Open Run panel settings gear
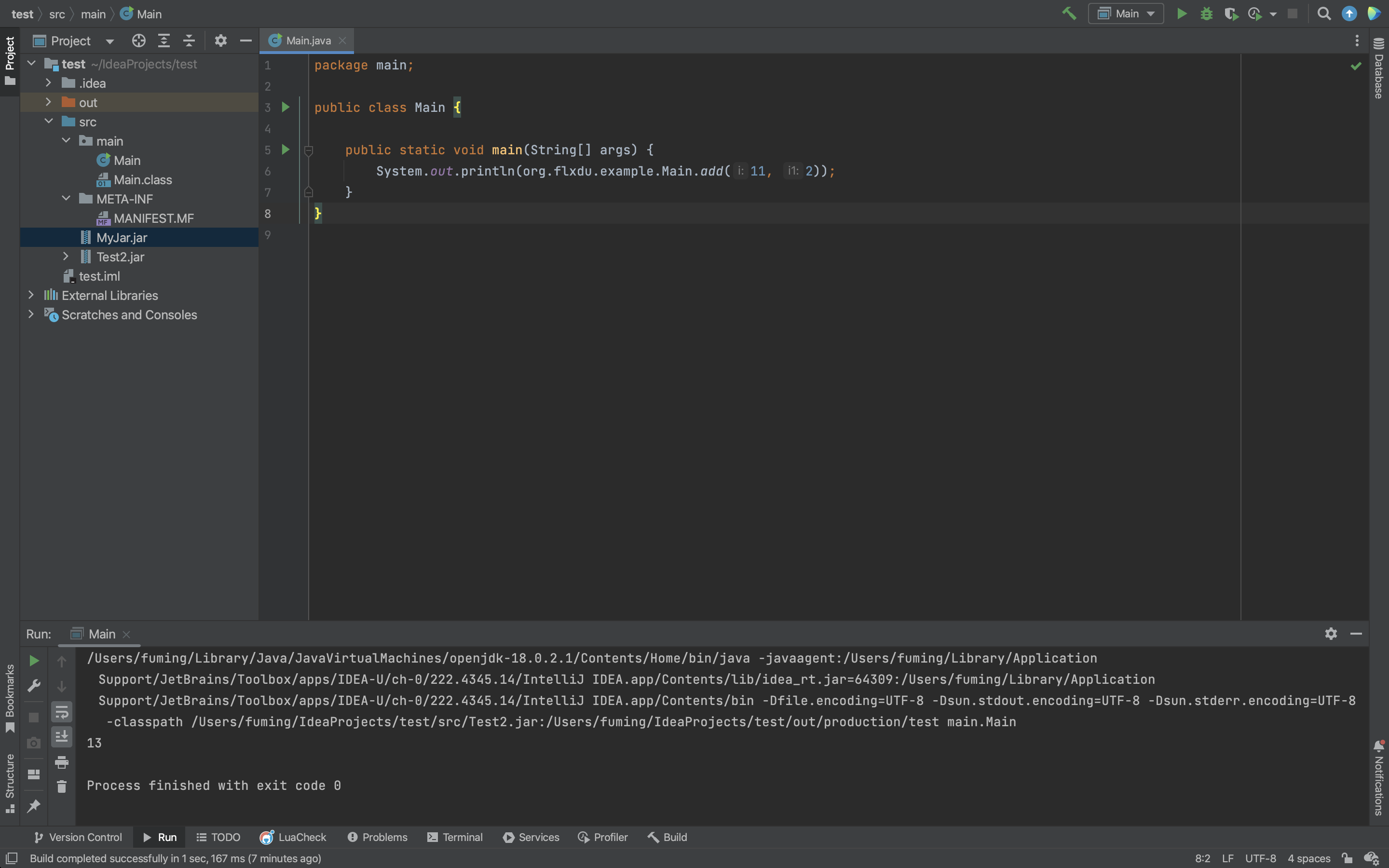Screen dimensions: 1389x868 tap(1331, 633)
